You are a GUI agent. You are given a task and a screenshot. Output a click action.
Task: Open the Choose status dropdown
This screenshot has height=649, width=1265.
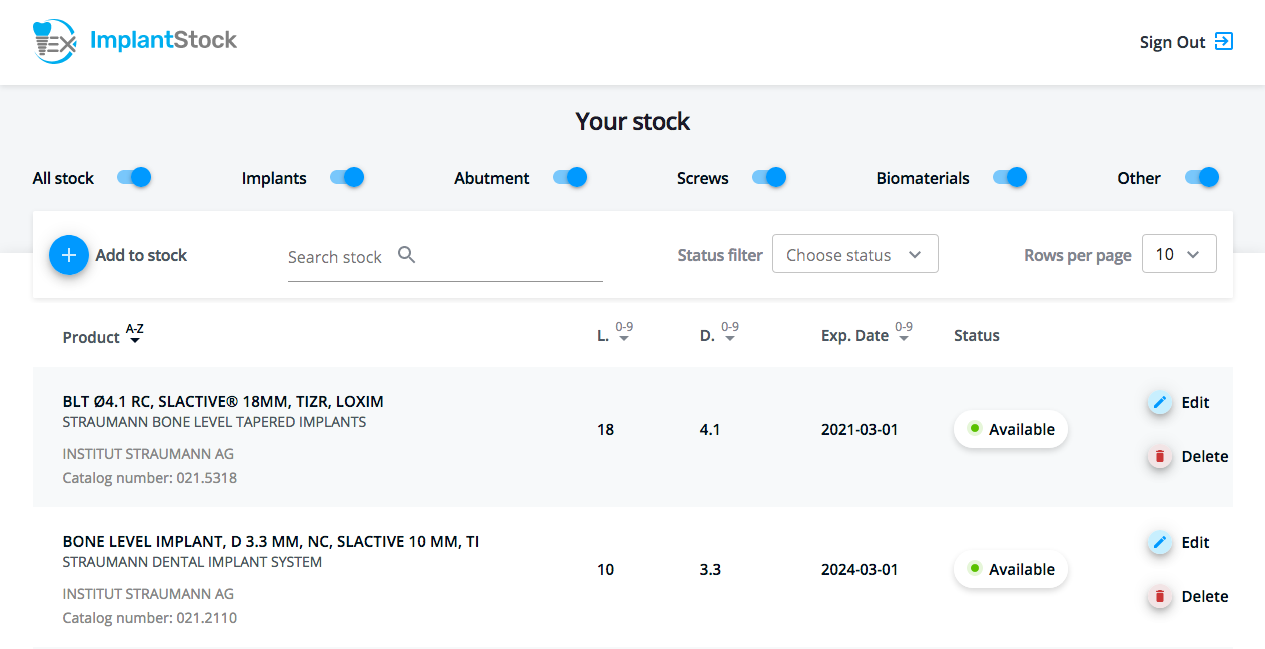point(855,254)
